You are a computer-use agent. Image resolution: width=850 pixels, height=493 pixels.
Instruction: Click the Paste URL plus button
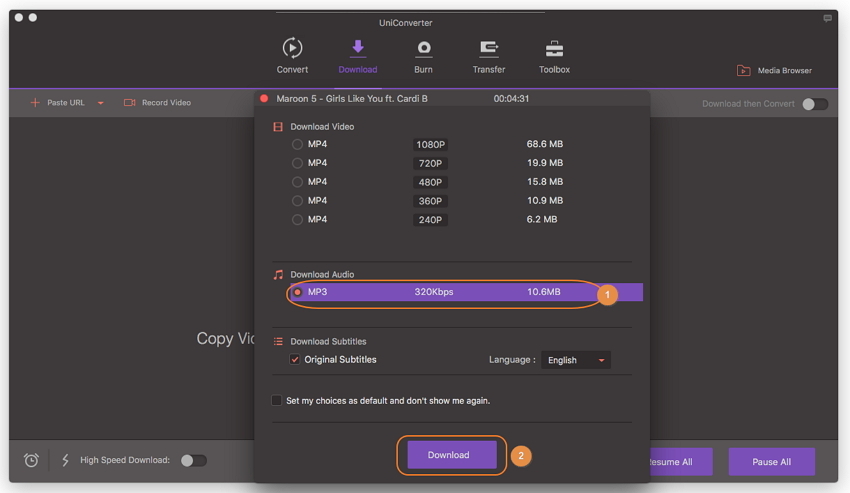pos(35,103)
